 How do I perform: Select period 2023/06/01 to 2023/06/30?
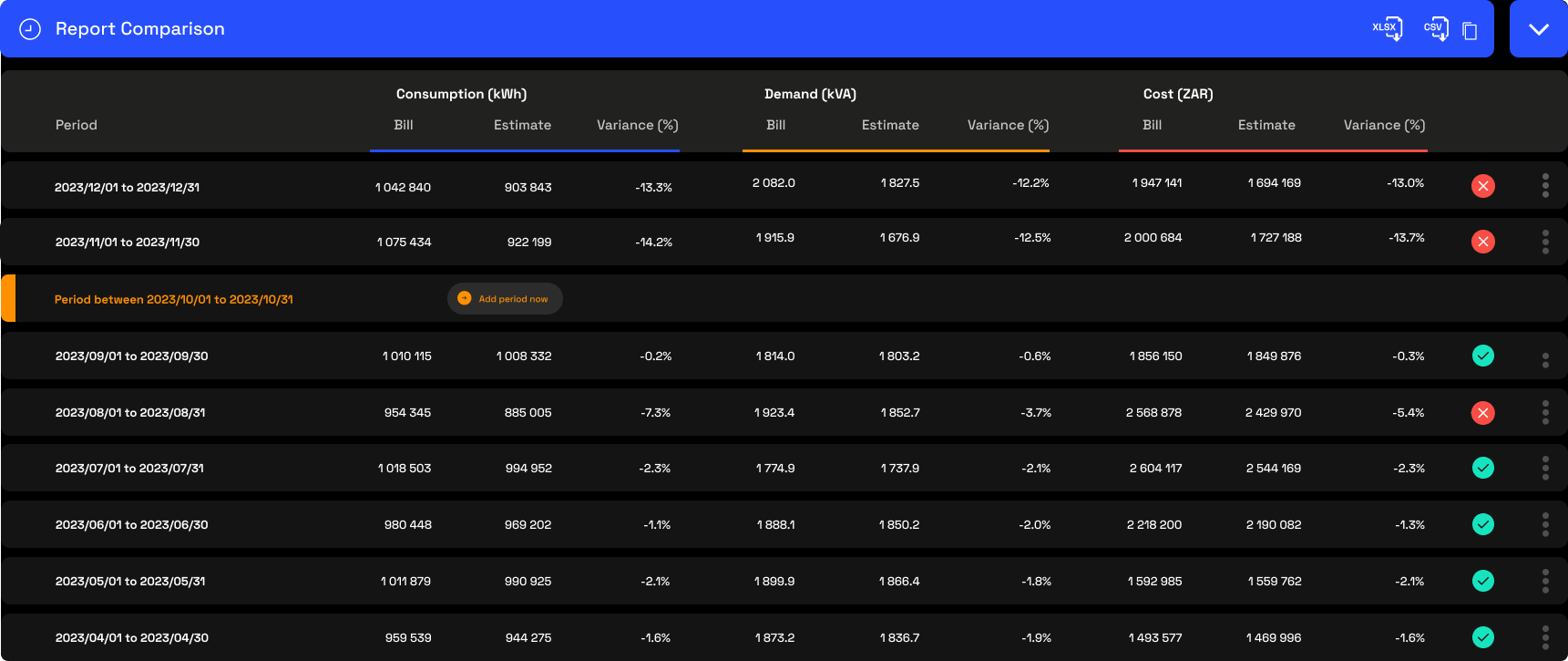(x=132, y=524)
